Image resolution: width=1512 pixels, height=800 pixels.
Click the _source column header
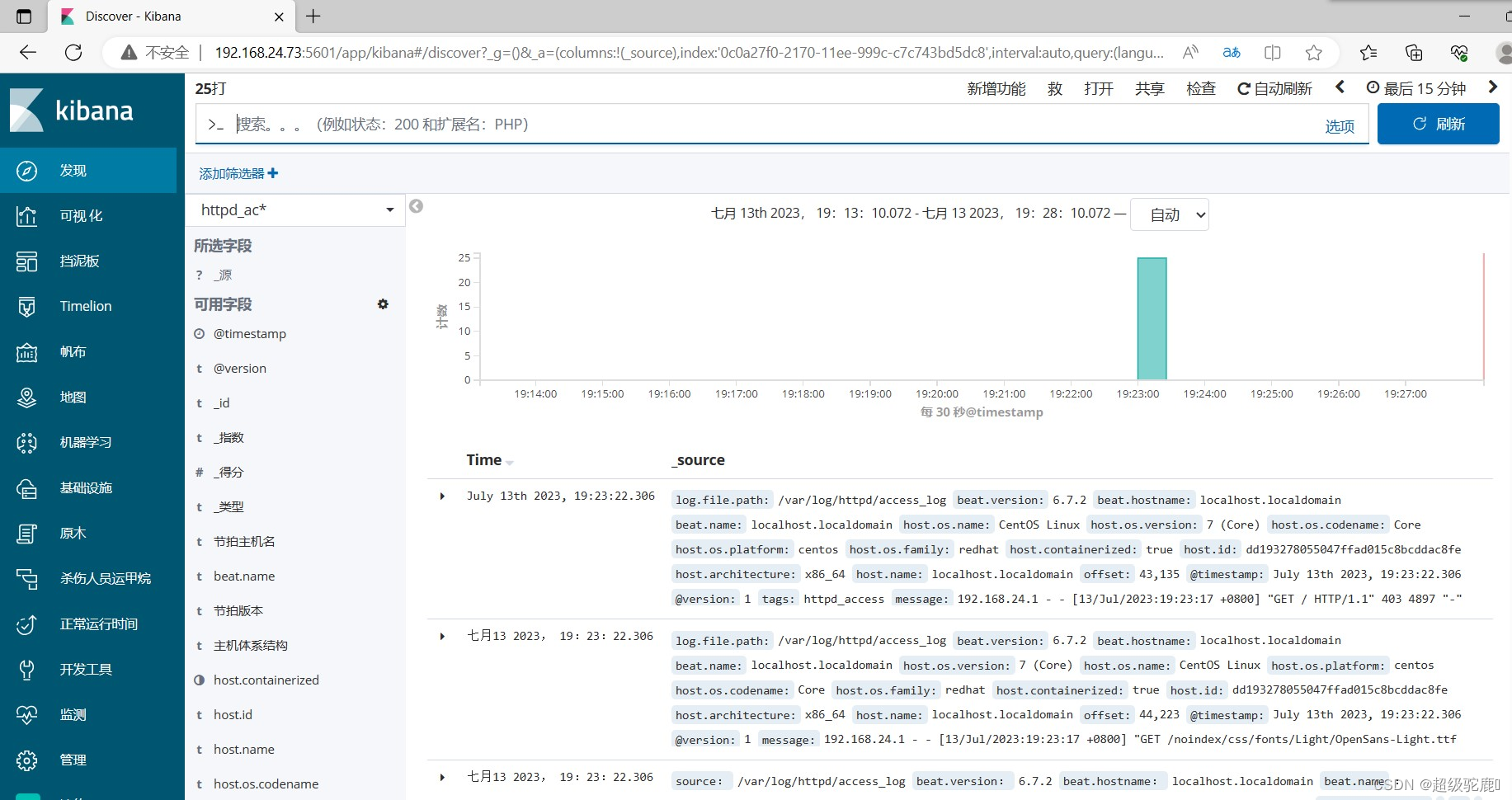tap(698, 460)
